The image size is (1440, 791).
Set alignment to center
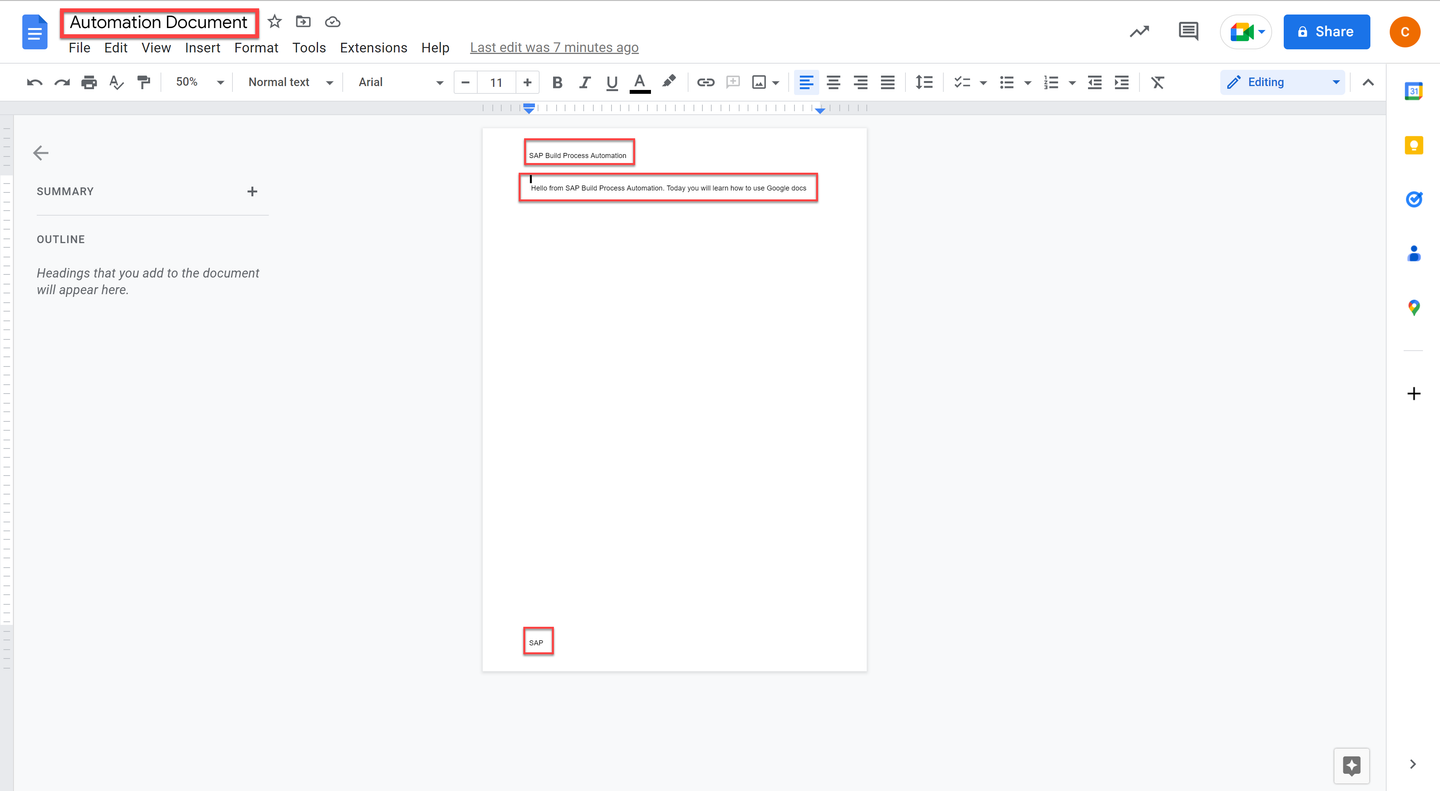click(833, 82)
